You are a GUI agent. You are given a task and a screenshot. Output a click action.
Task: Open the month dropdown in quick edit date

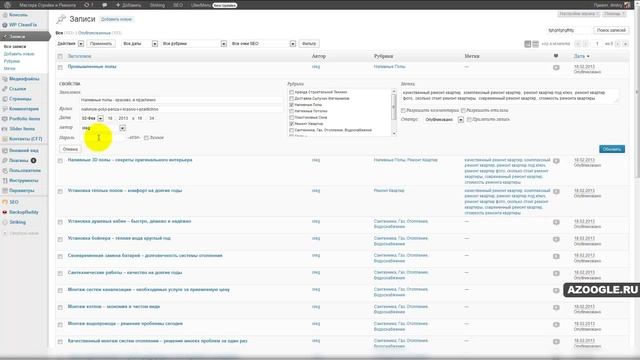pos(92,118)
